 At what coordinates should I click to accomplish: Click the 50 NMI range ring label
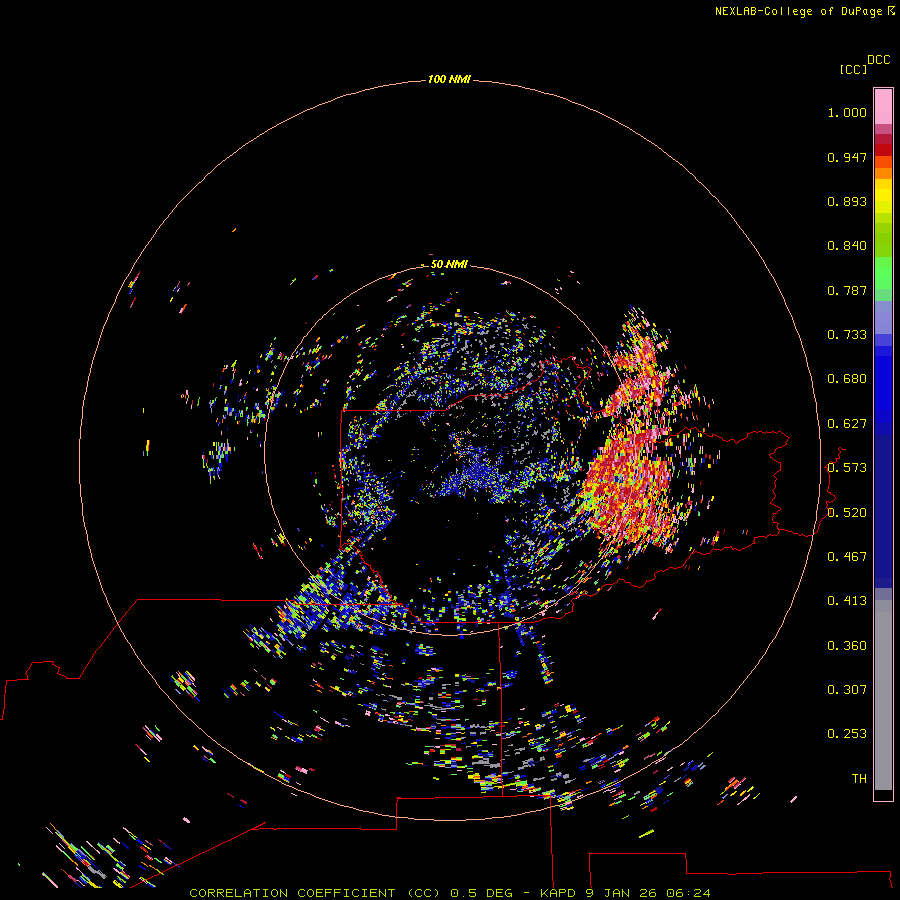449,264
